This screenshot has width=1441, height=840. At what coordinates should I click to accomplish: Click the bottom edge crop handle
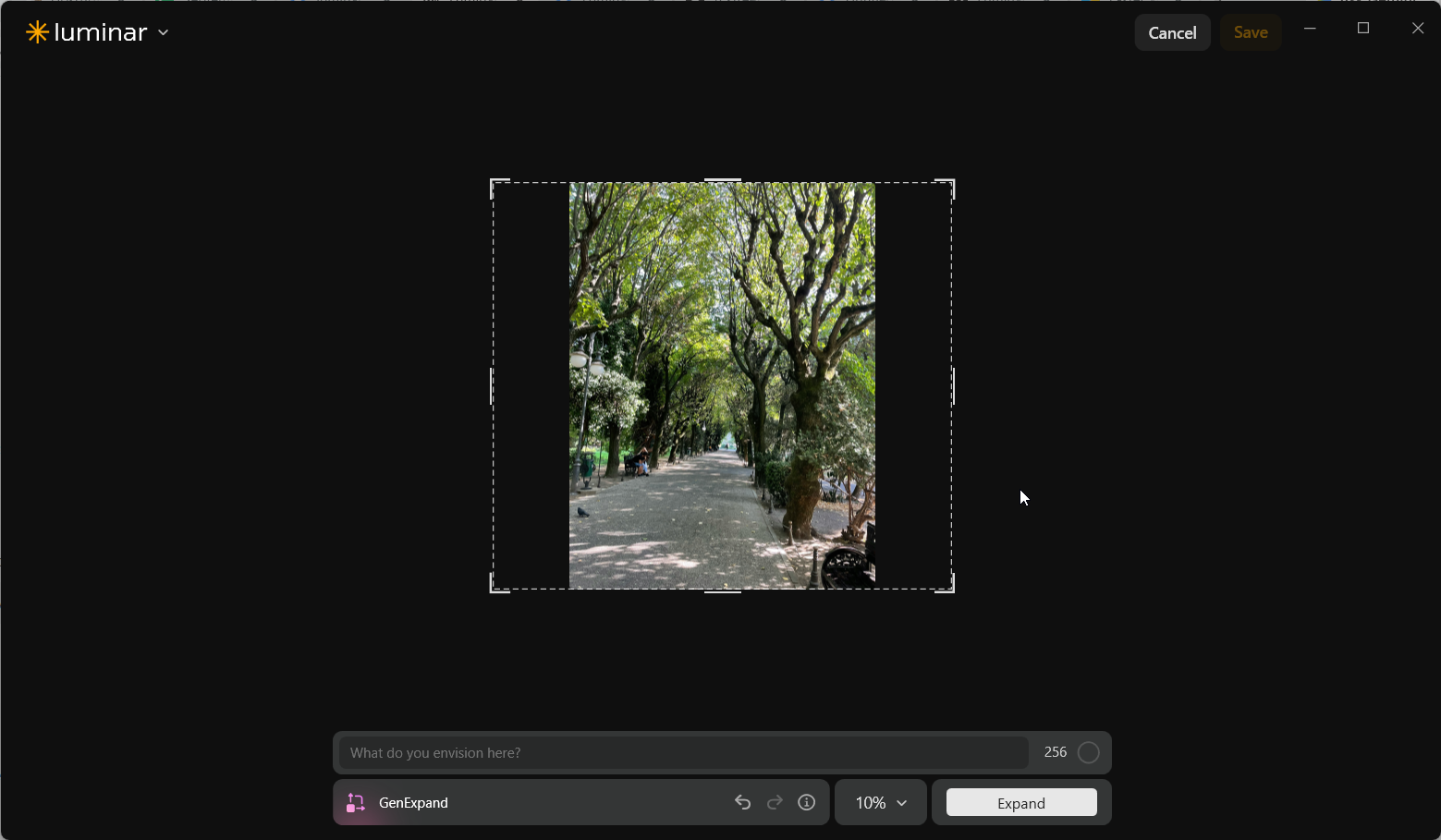click(723, 591)
